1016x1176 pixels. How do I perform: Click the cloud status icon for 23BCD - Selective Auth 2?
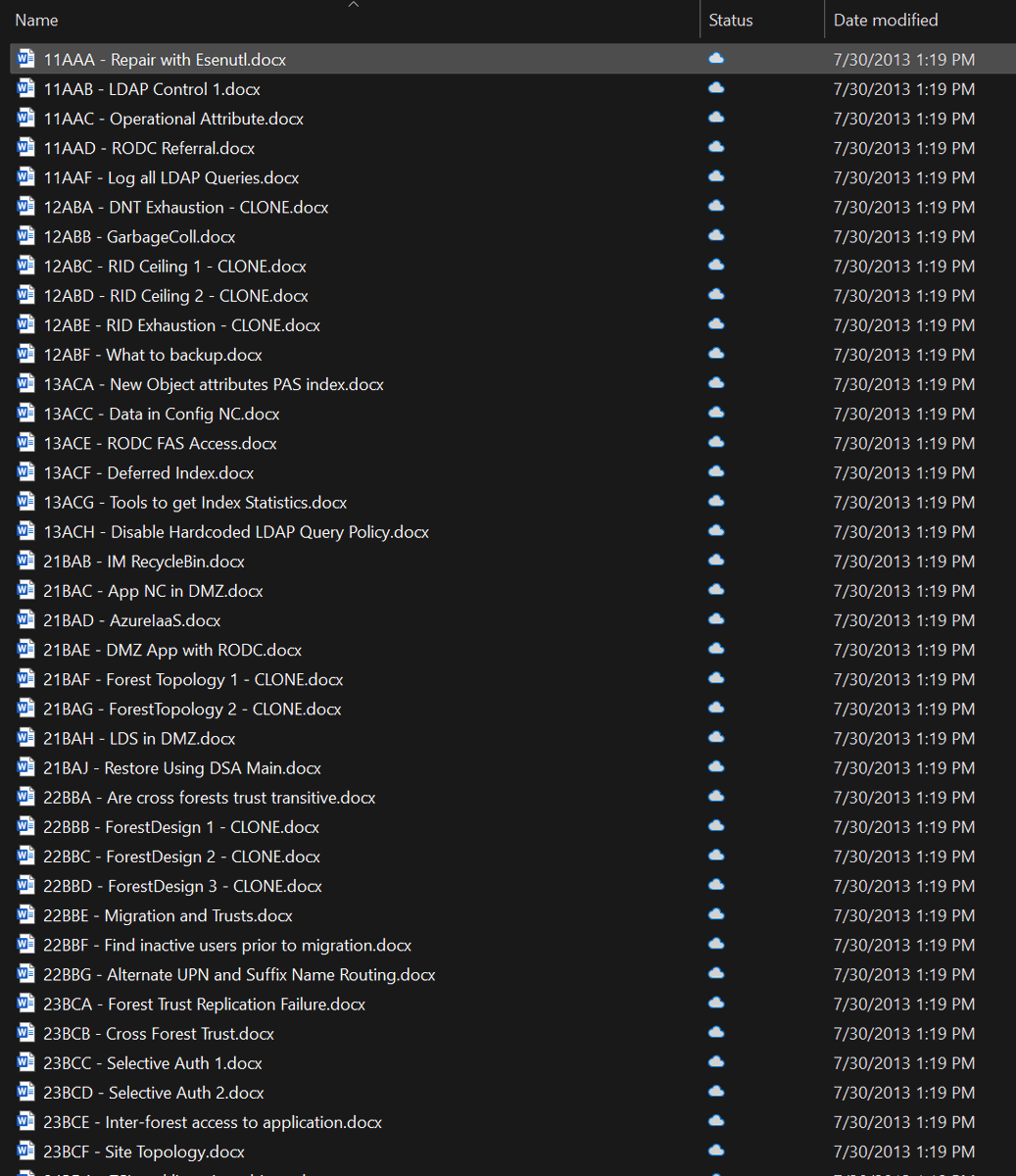[x=716, y=1092]
